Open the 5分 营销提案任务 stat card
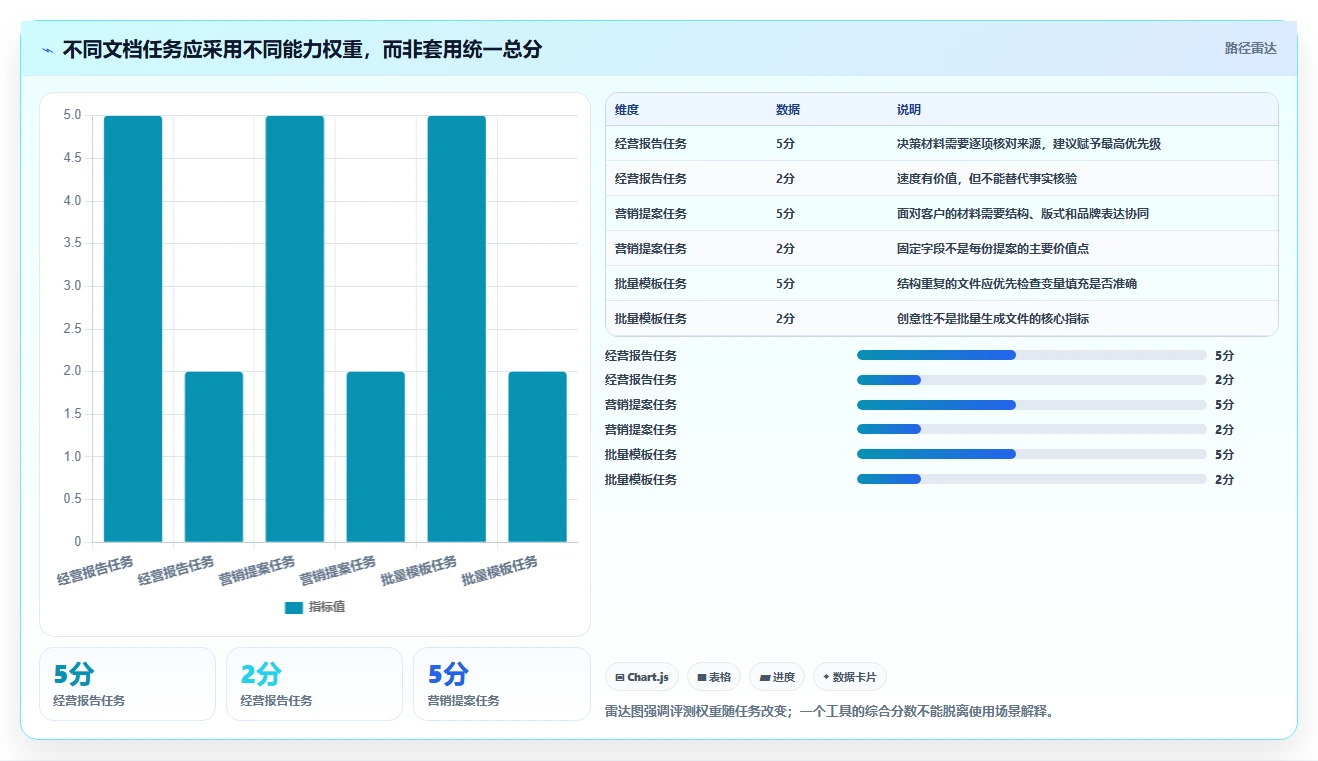Screen dimensions: 1318x761 coord(501,684)
